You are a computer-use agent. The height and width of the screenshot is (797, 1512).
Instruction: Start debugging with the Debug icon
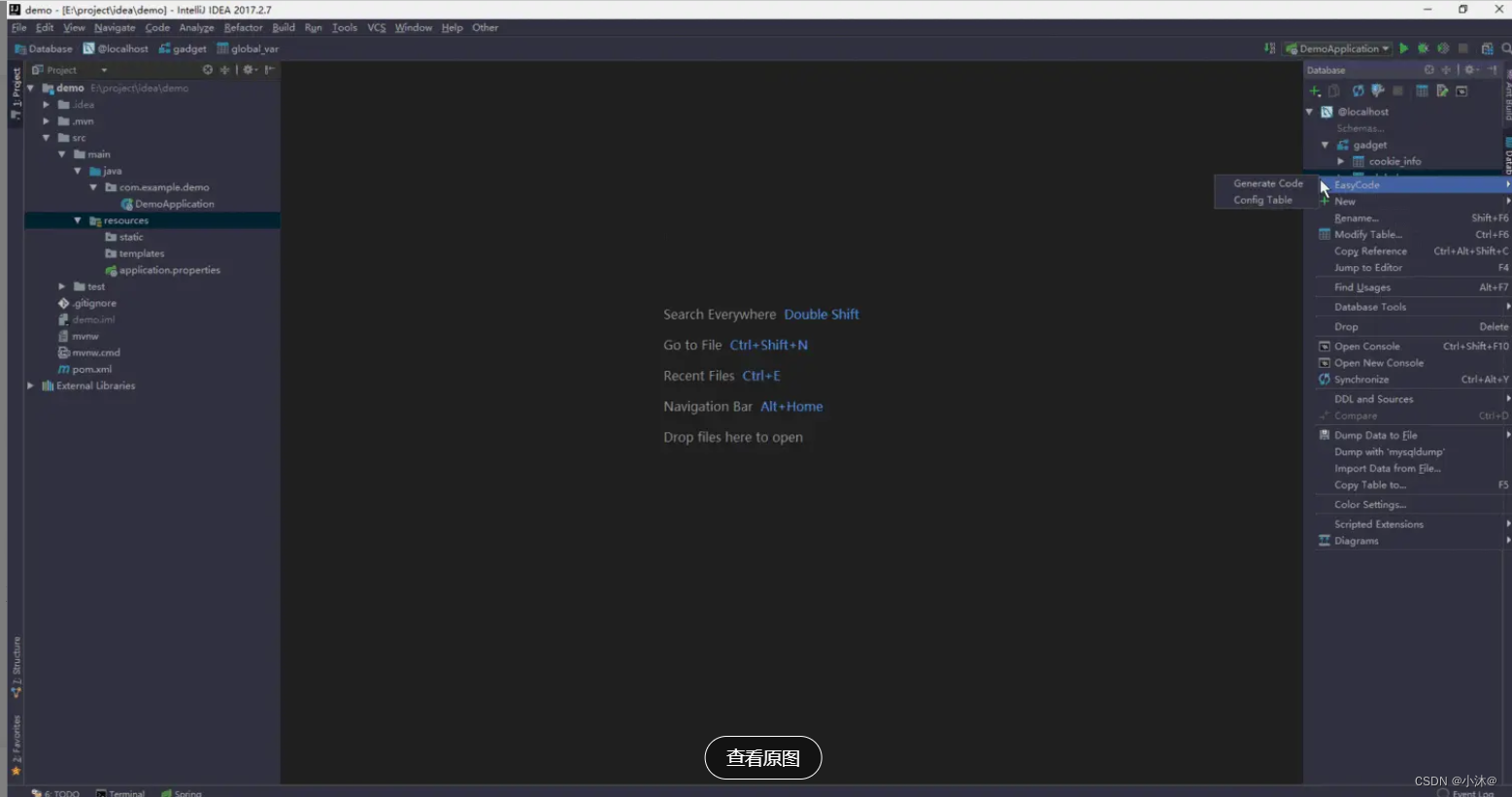pos(1424,48)
